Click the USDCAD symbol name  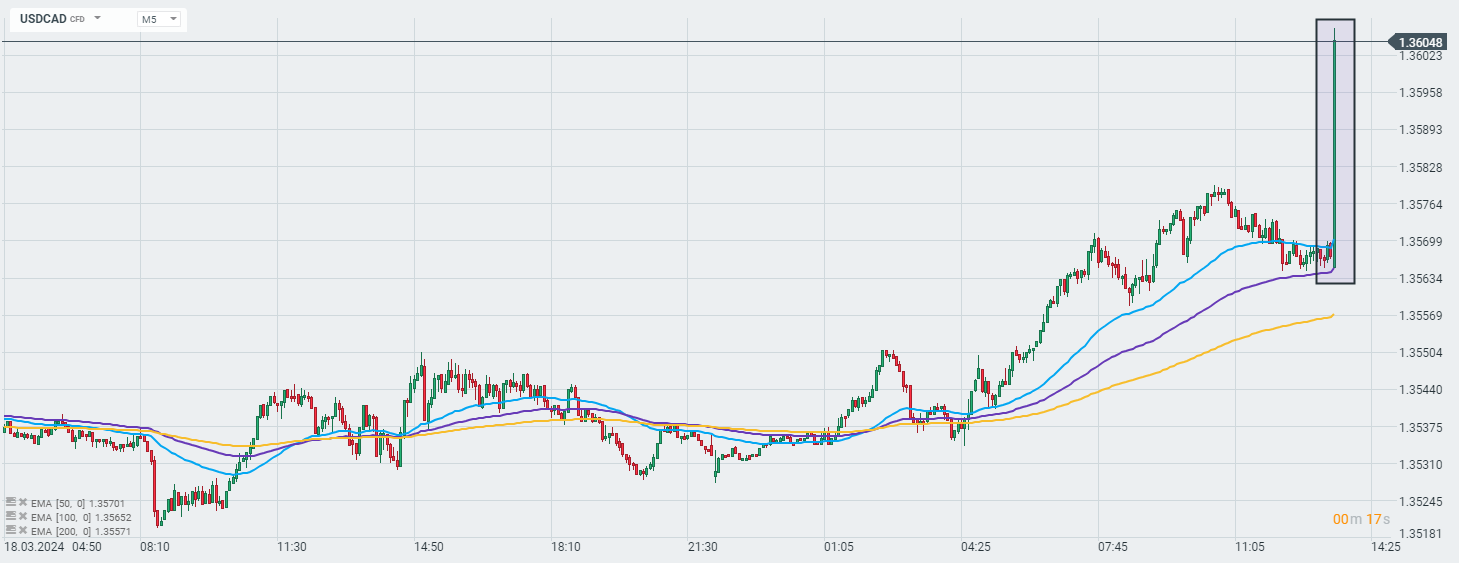[x=44, y=19]
